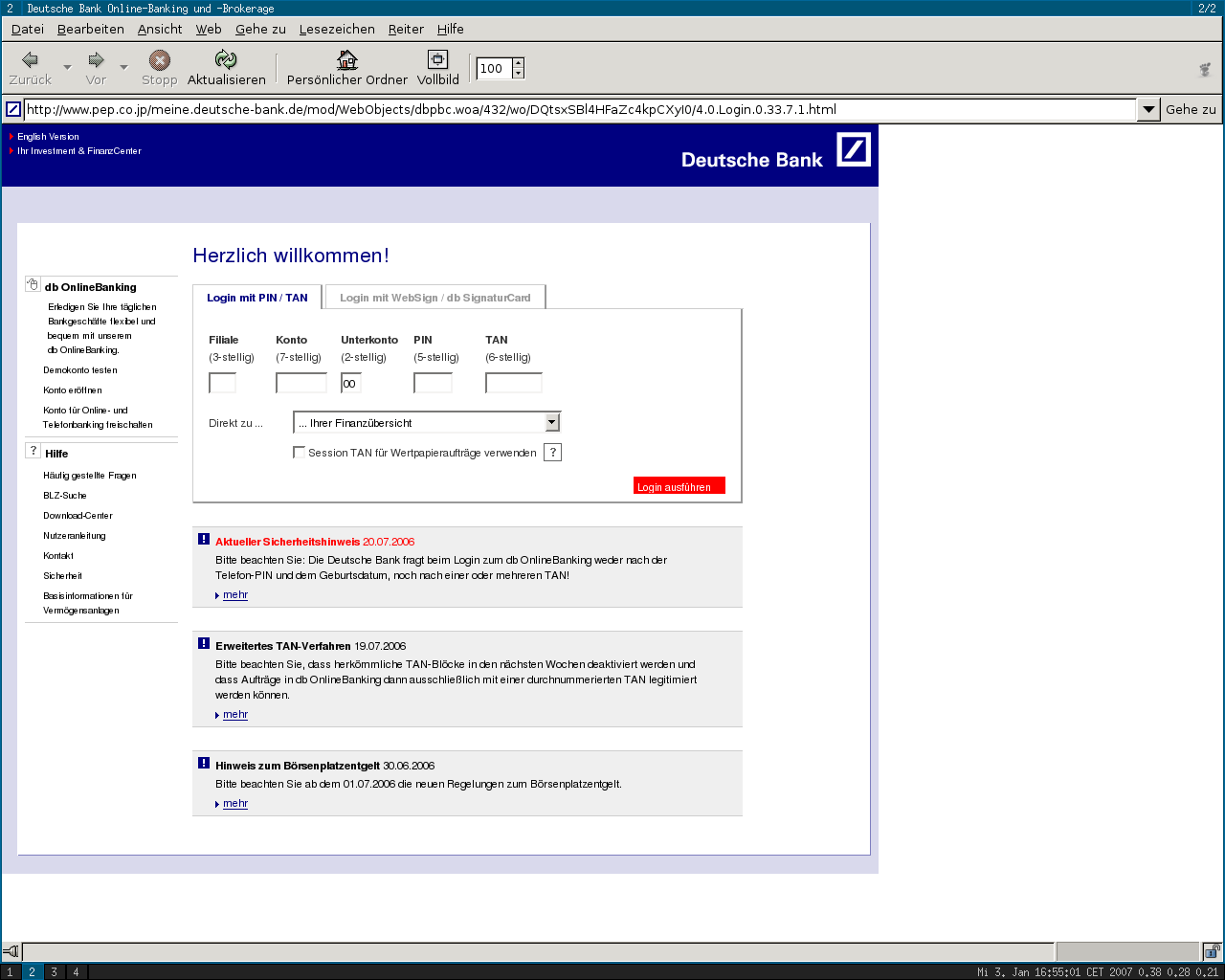Click the alert icon beside Aktueller Sicherheitshinweis
This screenshot has height=980, width=1225.
click(204, 539)
